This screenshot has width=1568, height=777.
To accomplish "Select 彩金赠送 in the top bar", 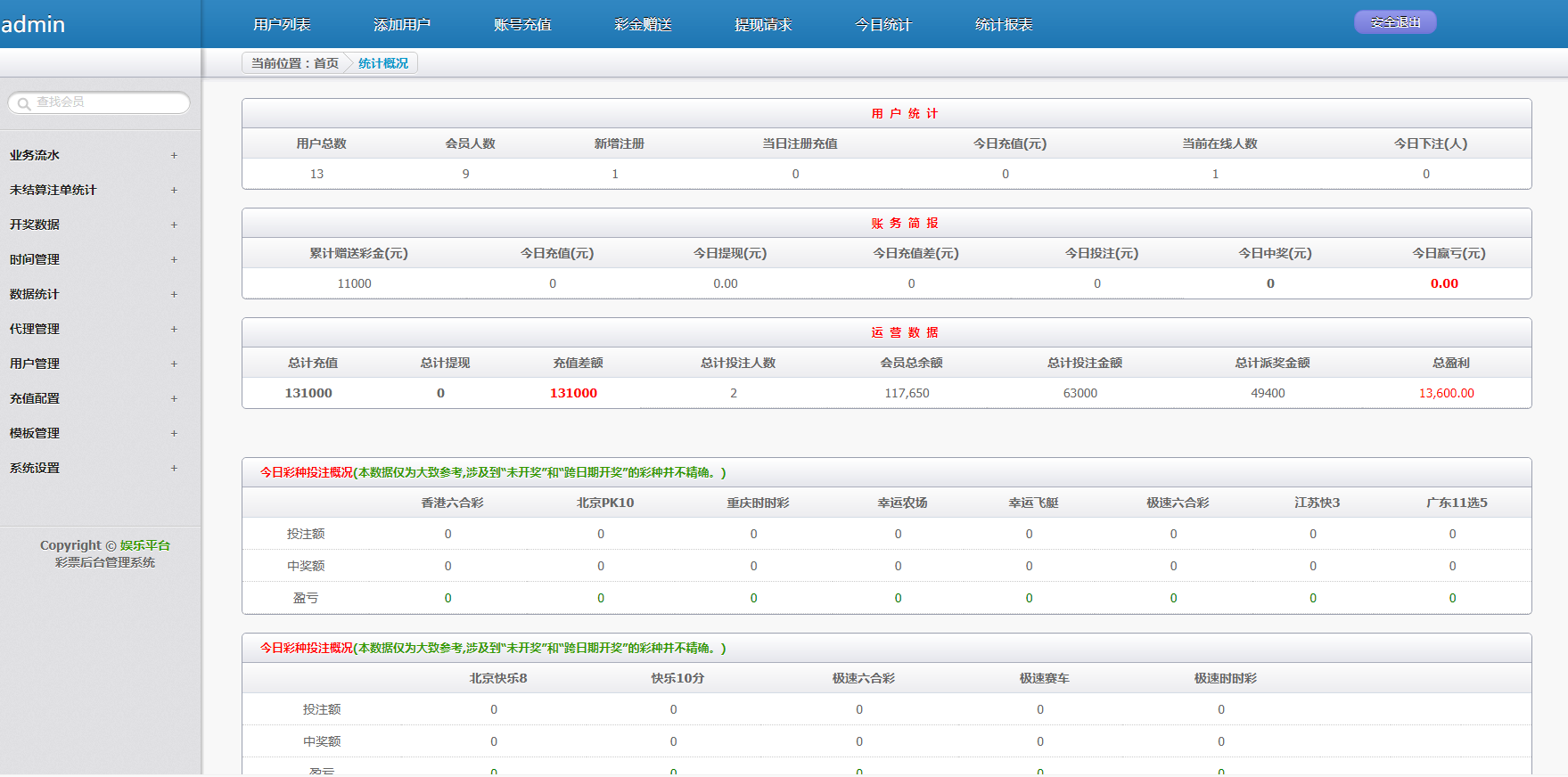I will [x=643, y=25].
